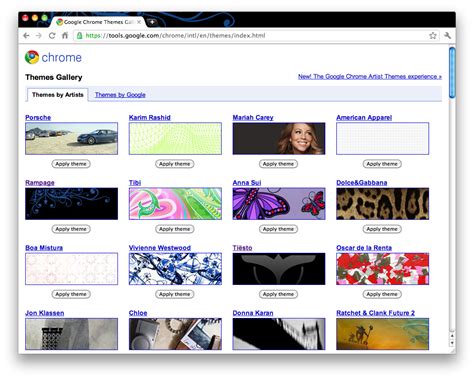Switch to Themes by Google tab
This screenshot has width=474, height=379.
coord(120,95)
